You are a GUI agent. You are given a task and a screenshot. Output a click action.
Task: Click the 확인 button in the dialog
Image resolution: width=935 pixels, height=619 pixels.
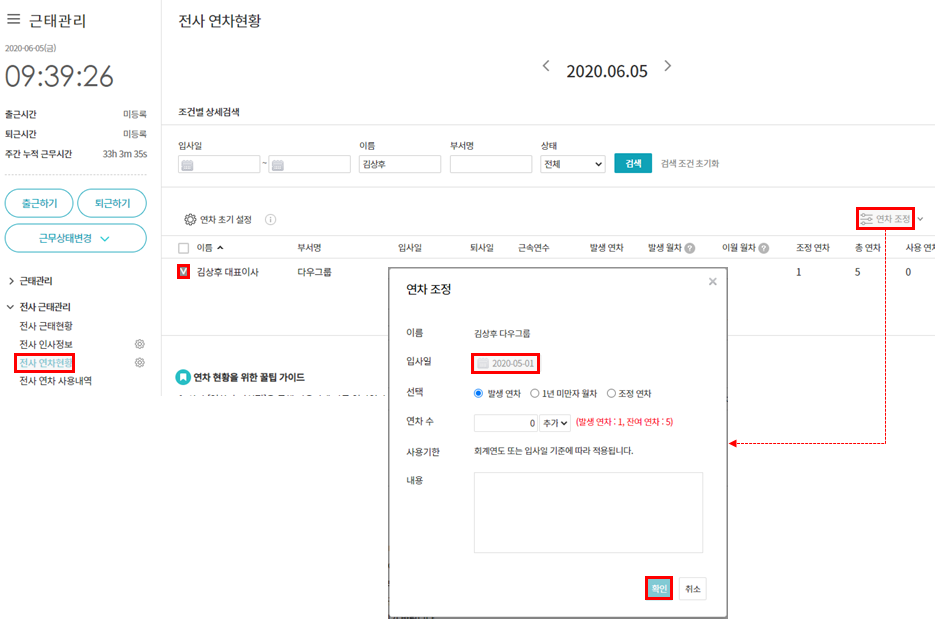(658, 589)
